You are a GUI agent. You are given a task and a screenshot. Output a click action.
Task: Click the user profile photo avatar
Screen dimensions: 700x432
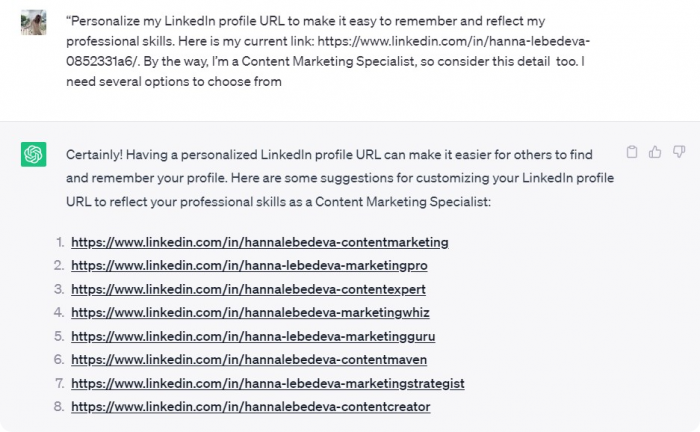pyautogui.click(x=33, y=22)
